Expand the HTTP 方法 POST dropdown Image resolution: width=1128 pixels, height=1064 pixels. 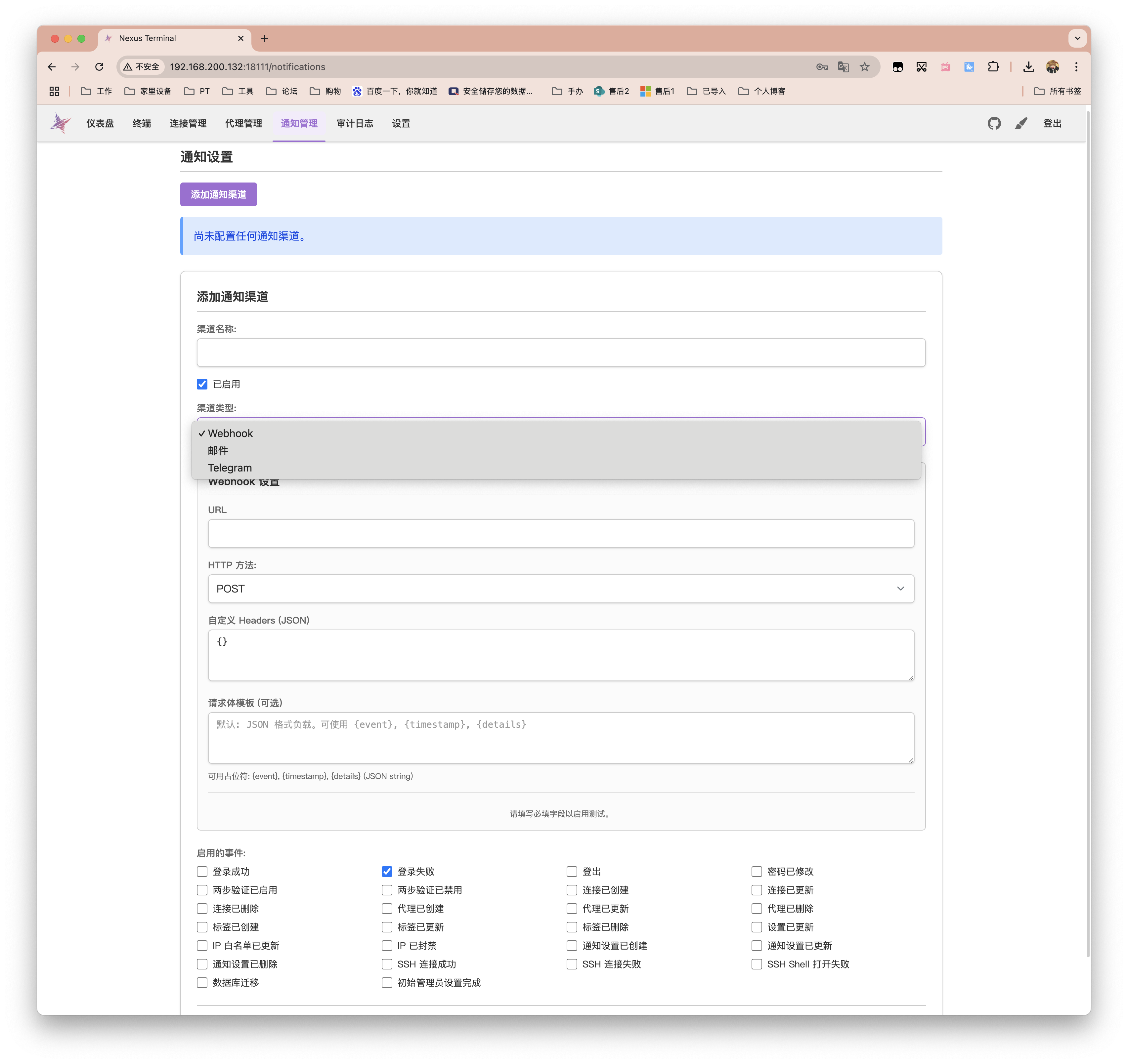(x=561, y=589)
